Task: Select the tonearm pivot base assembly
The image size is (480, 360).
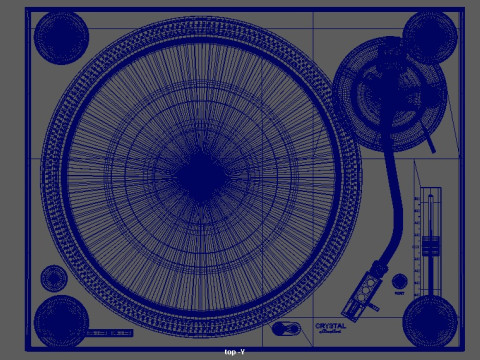Action: pyautogui.click(x=390, y=93)
